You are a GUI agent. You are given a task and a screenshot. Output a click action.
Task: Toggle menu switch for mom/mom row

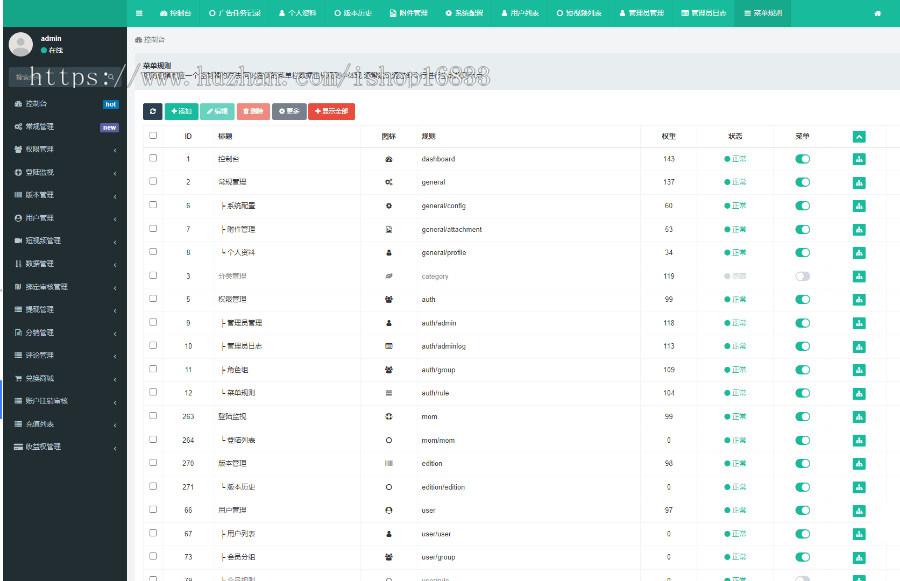pyautogui.click(x=802, y=440)
